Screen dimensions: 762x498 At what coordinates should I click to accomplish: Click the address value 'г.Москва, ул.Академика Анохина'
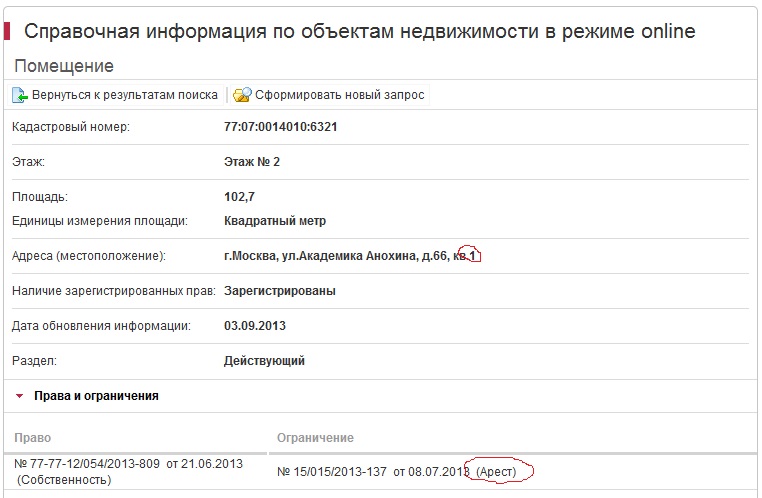[340, 256]
